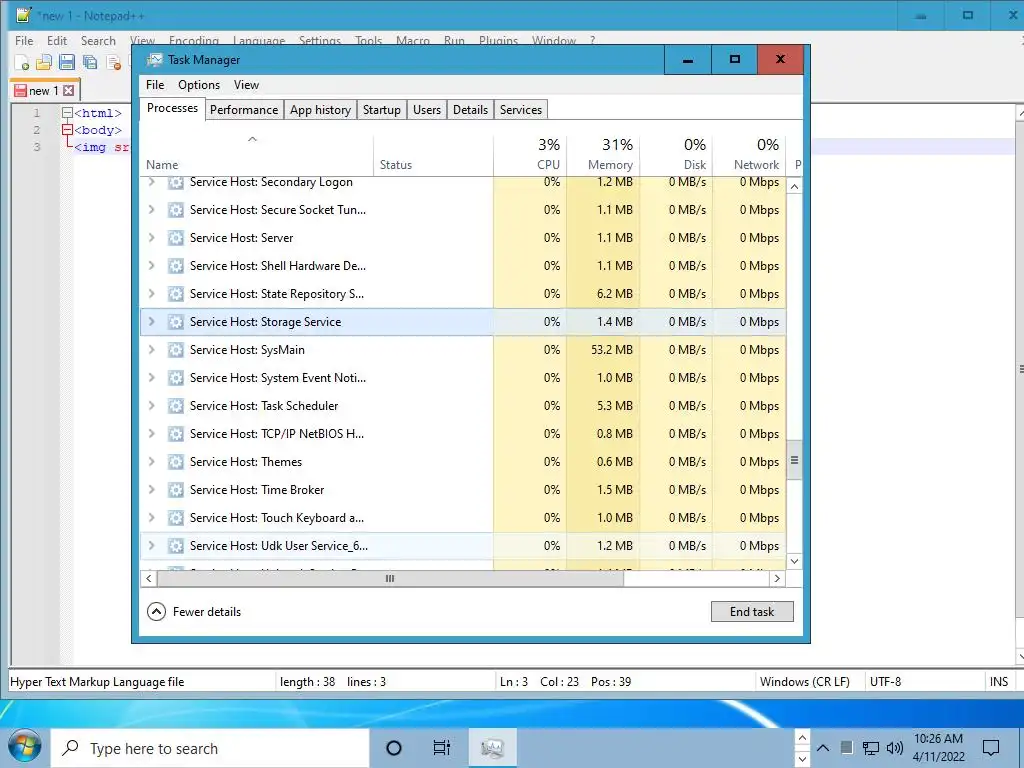
Task: Collapse the body fold marker on line 2
Action: pyautogui.click(x=67, y=130)
